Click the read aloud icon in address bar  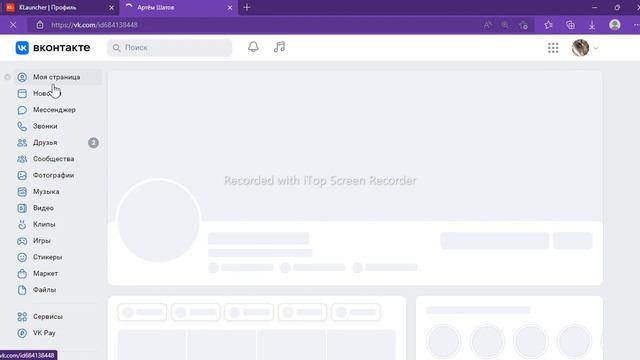487,25
